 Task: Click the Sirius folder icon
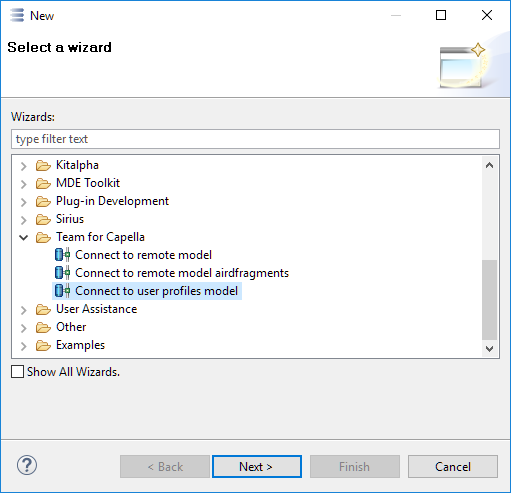(43, 219)
